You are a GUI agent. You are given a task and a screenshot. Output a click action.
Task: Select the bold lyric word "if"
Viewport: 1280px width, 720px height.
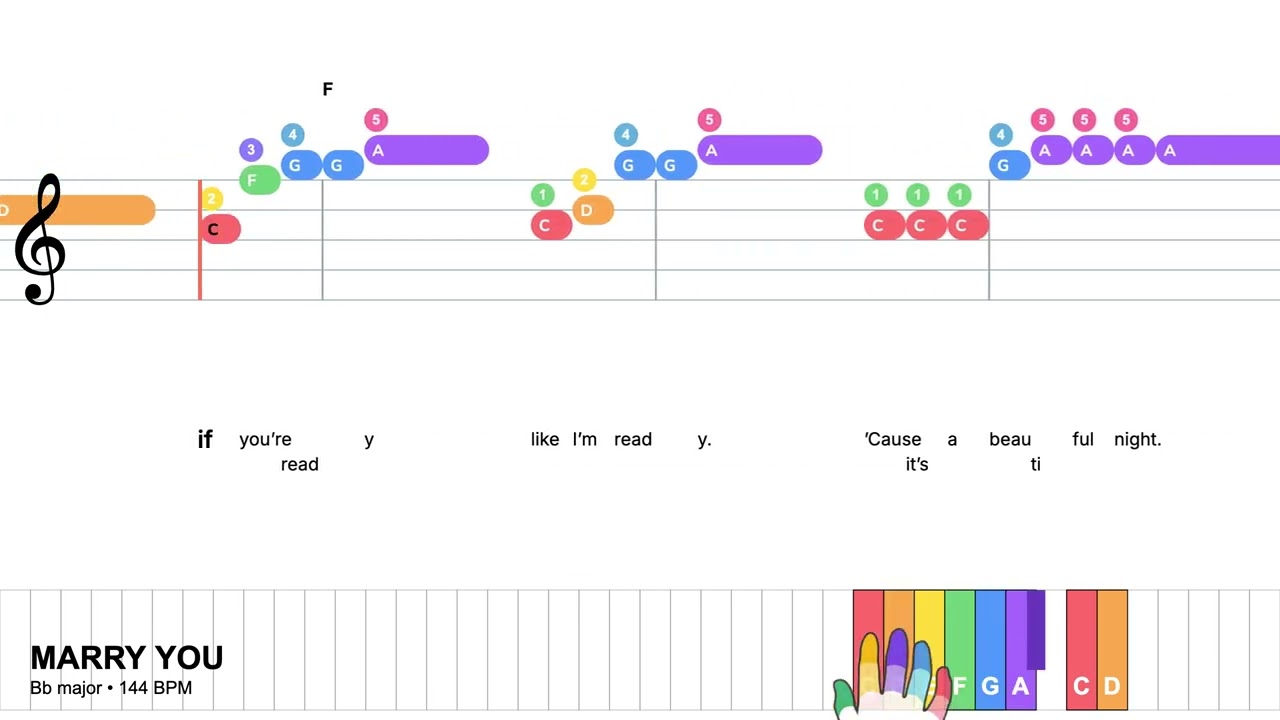click(x=205, y=439)
